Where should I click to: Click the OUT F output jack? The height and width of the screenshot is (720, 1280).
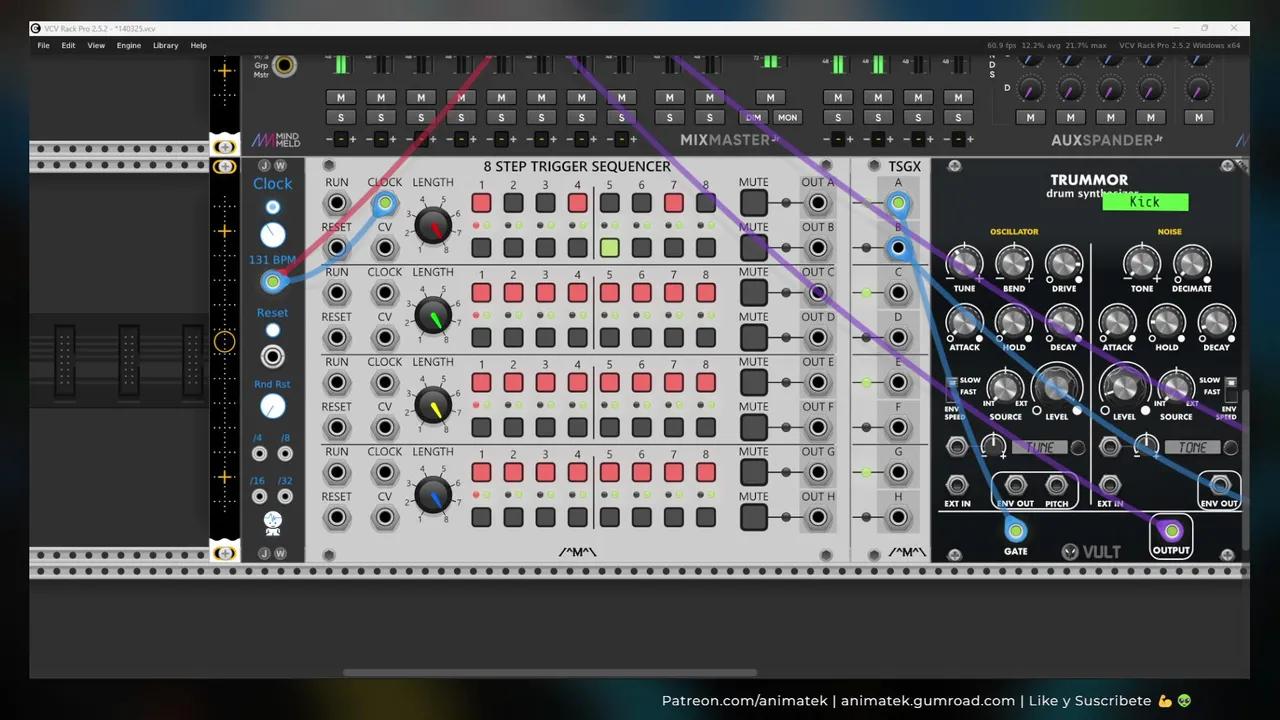coord(818,427)
